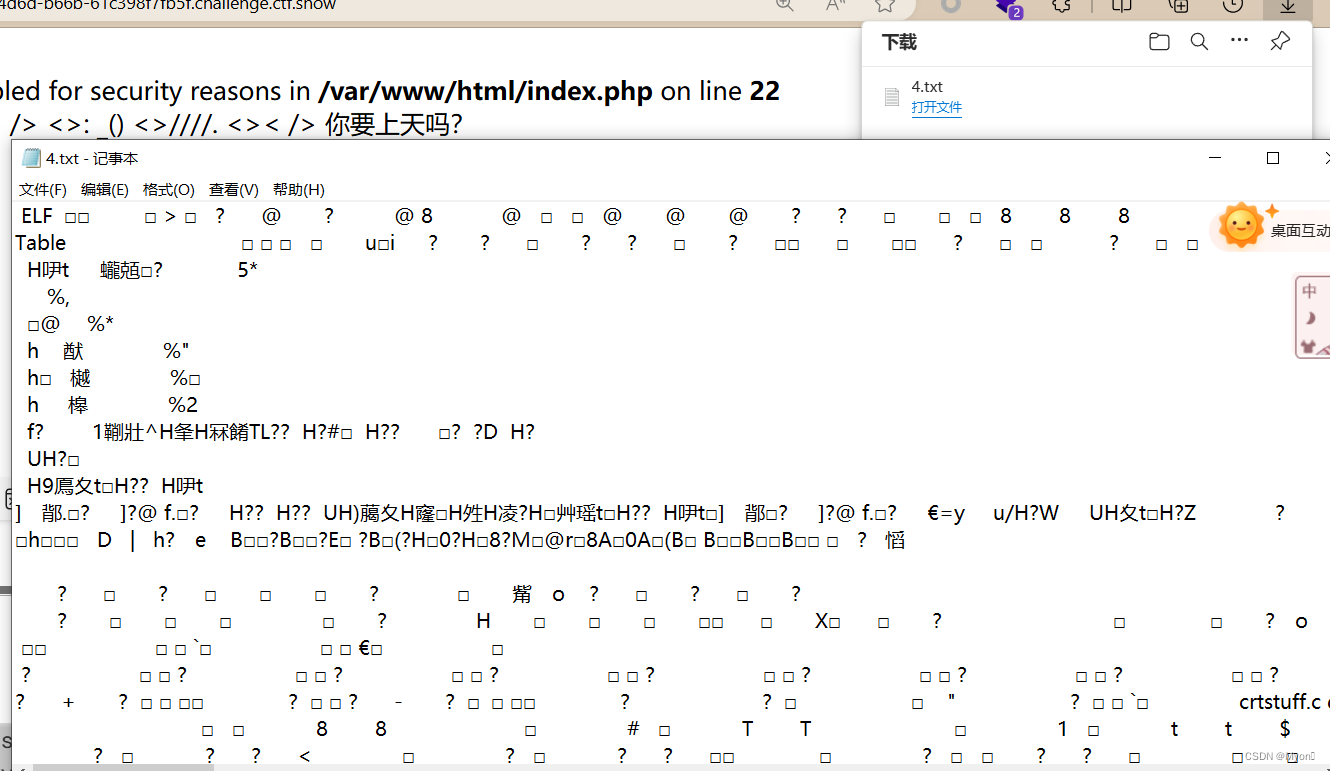
Task: Click the 打开文件 link under 4.txt
Action: (936, 107)
